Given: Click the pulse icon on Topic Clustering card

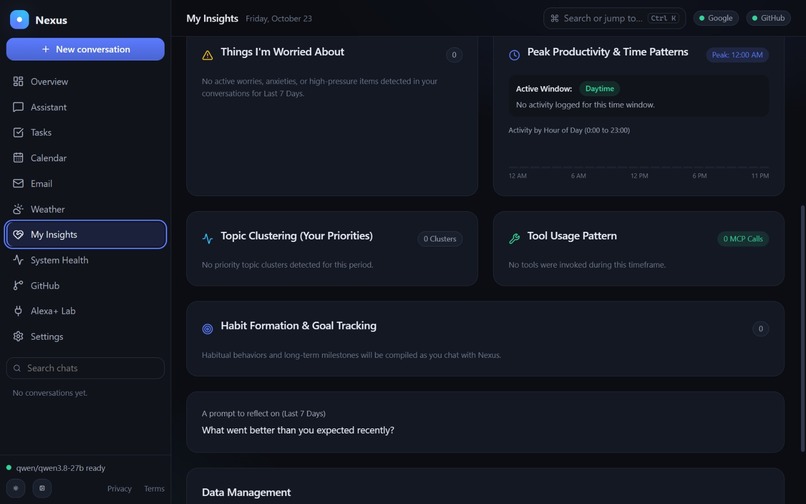Looking at the screenshot, I should click(207, 239).
